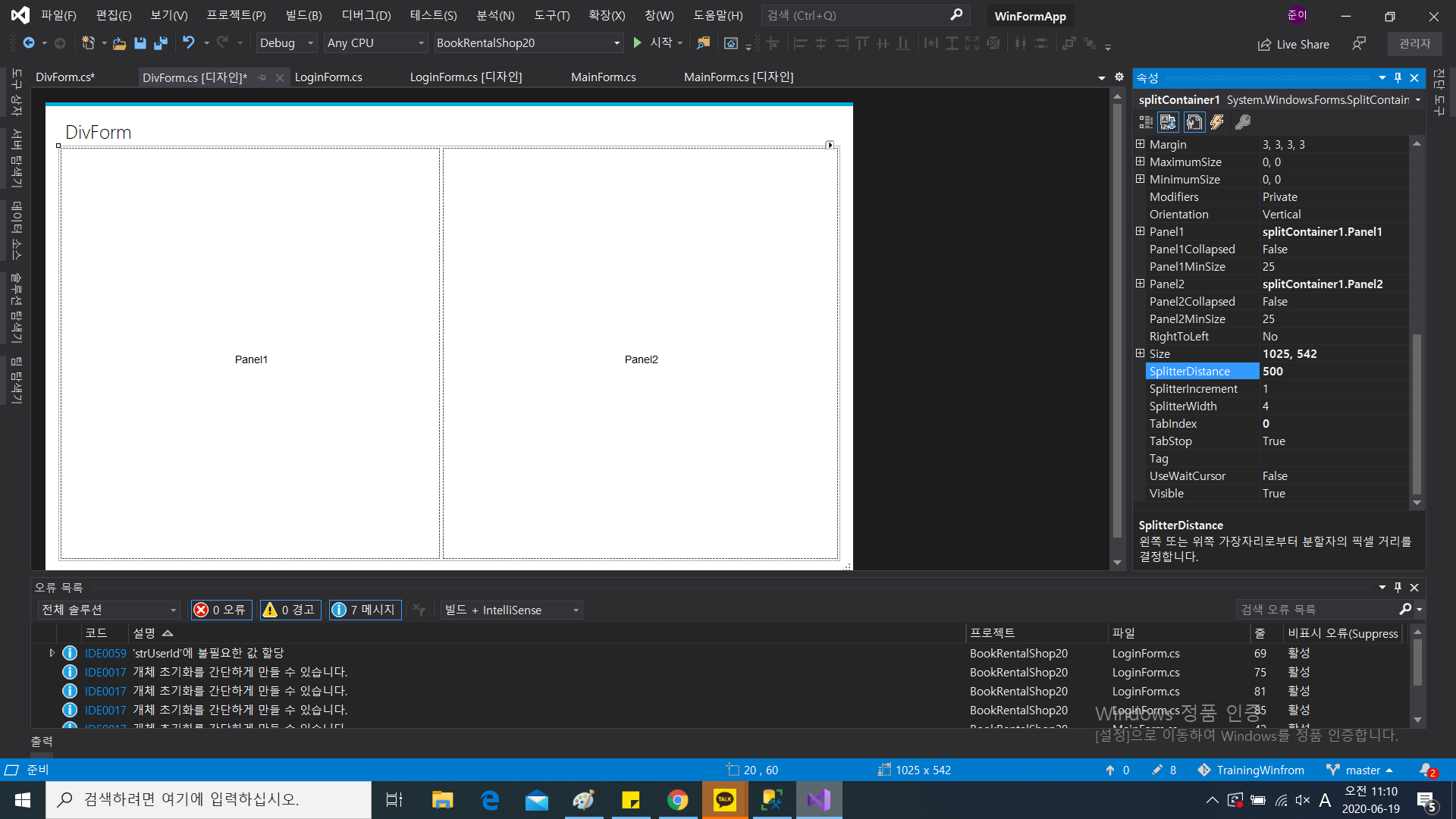
Task: Expand the Size property node
Action: (x=1140, y=353)
